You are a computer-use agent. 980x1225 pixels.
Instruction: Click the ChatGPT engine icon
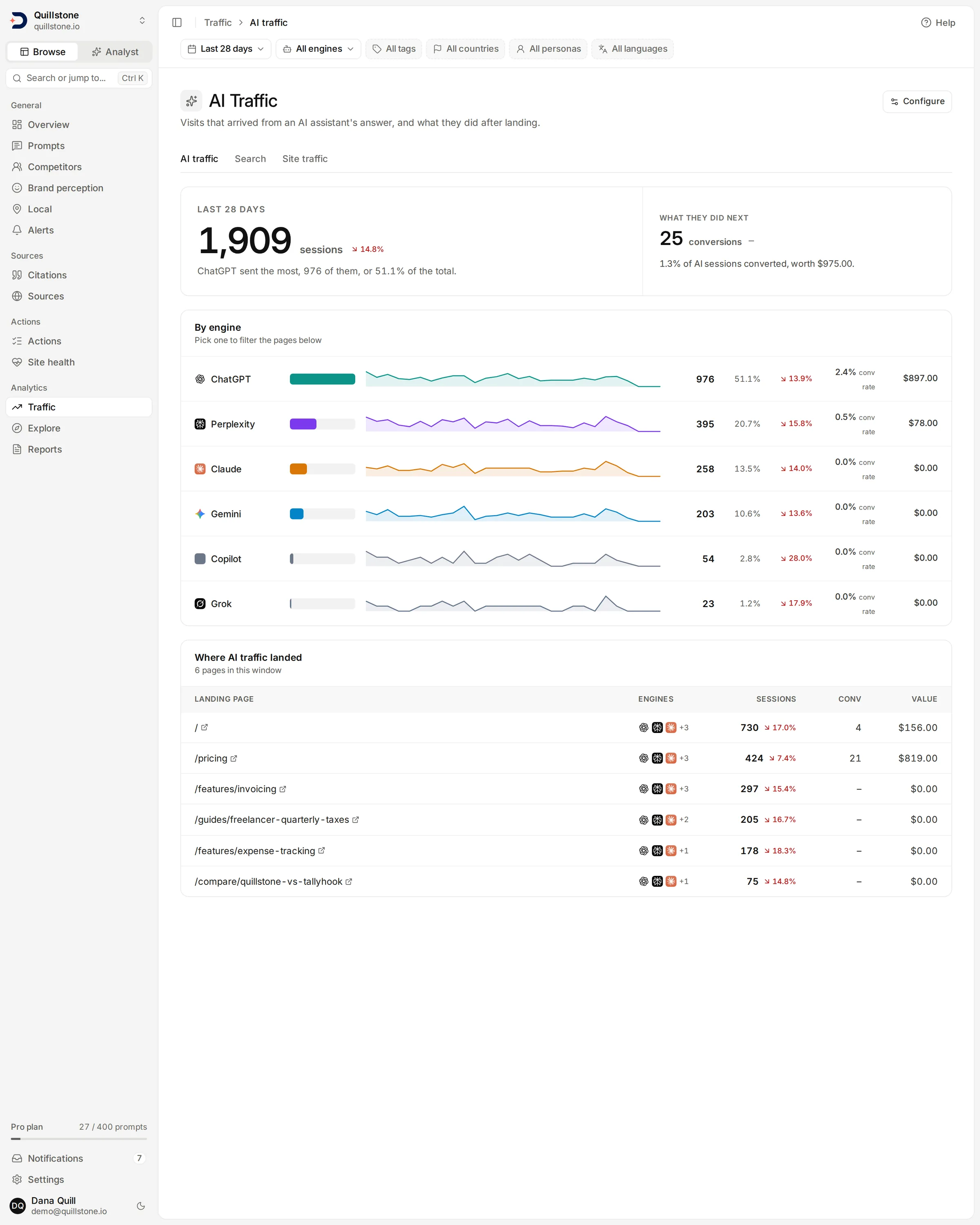pyautogui.click(x=200, y=379)
